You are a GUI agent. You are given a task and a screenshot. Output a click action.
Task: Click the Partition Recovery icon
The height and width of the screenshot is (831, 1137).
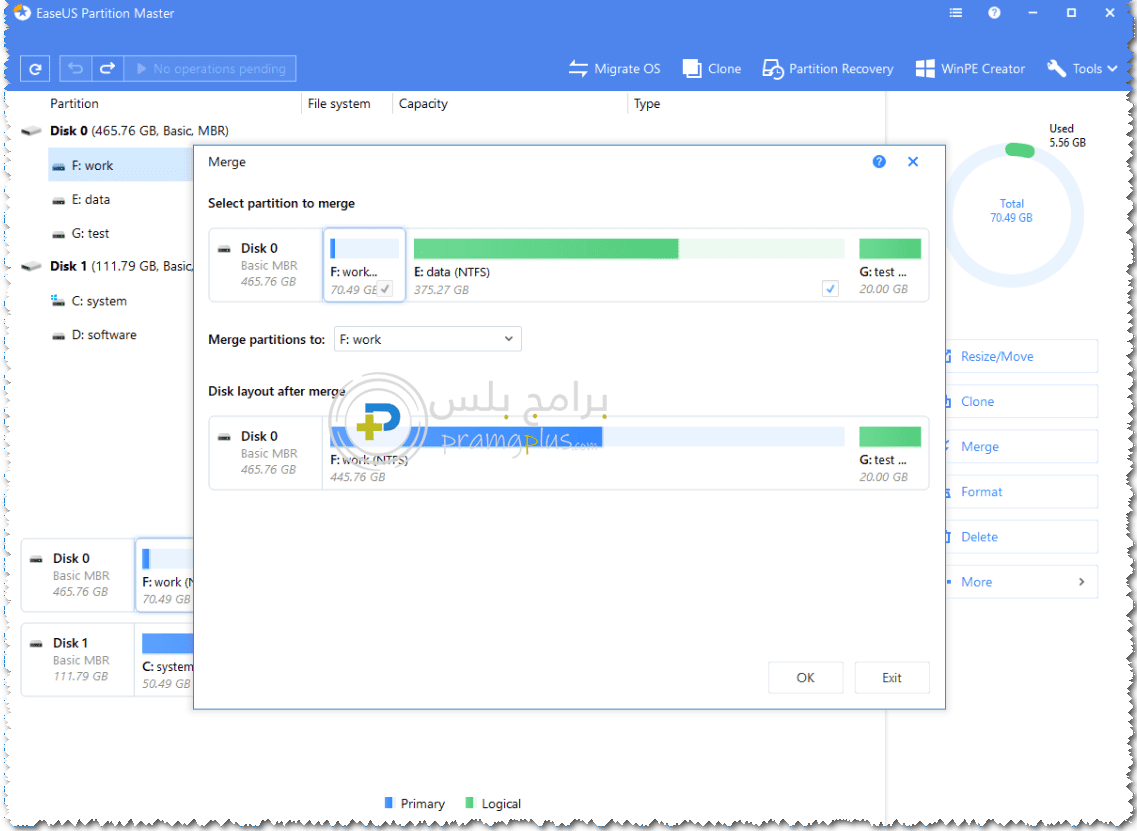(x=773, y=69)
